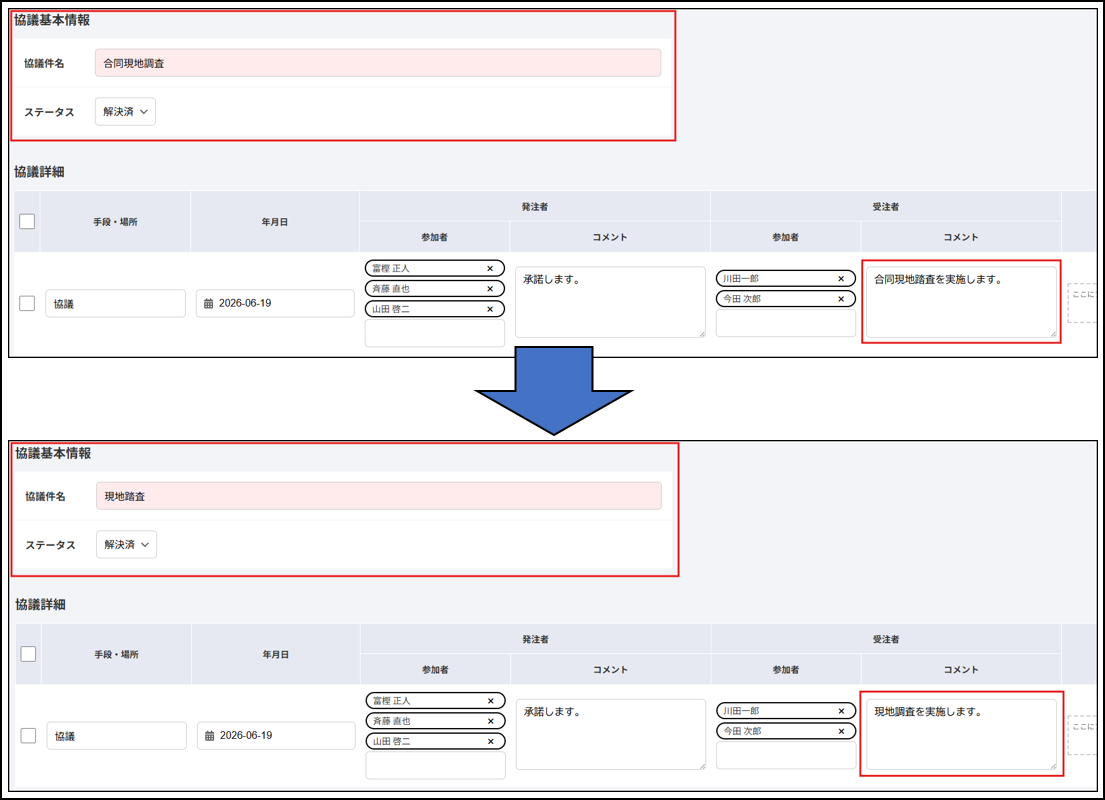Viewport: 1105px width, 800px height.
Task: Toggle header select-all checkbox in lower table
Action: pos(28,653)
